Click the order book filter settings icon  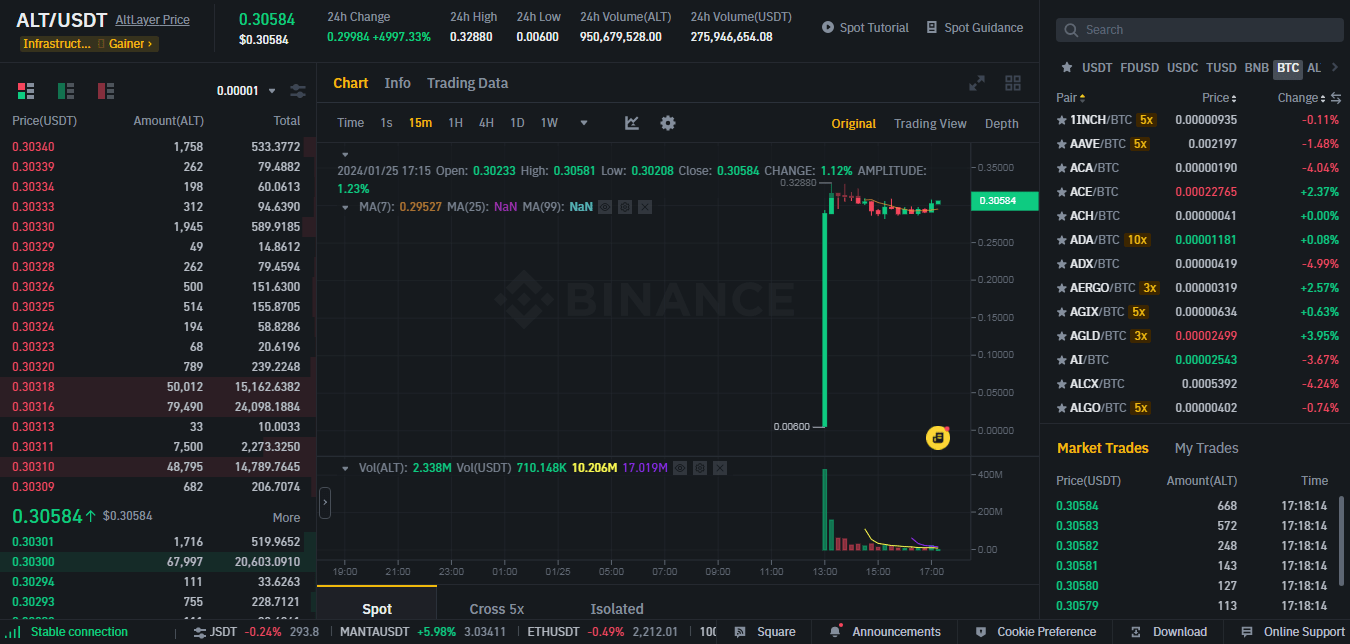297,90
